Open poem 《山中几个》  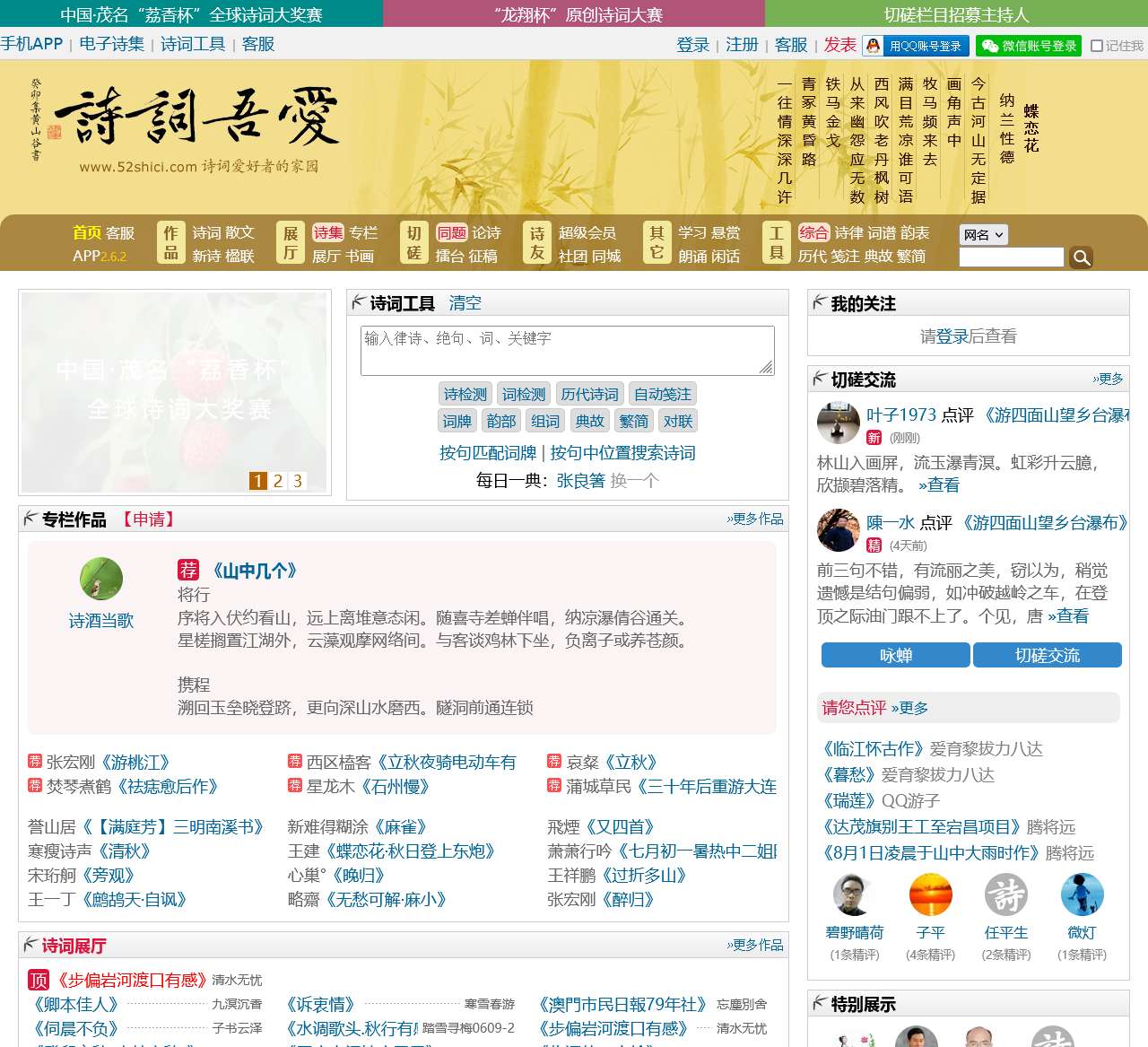click(x=255, y=571)
